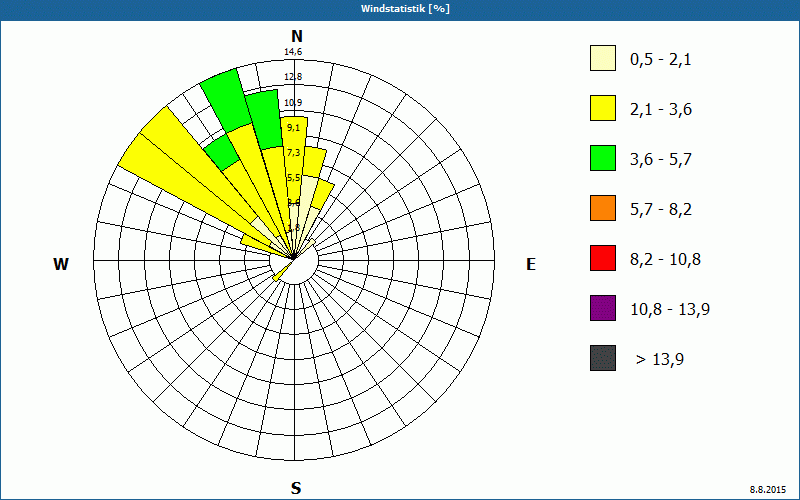Click the pale yellow 0,5 - 2,1 legend swatch
The width and height of the screenshot is (800, 500).
click(x=603, y=58)
